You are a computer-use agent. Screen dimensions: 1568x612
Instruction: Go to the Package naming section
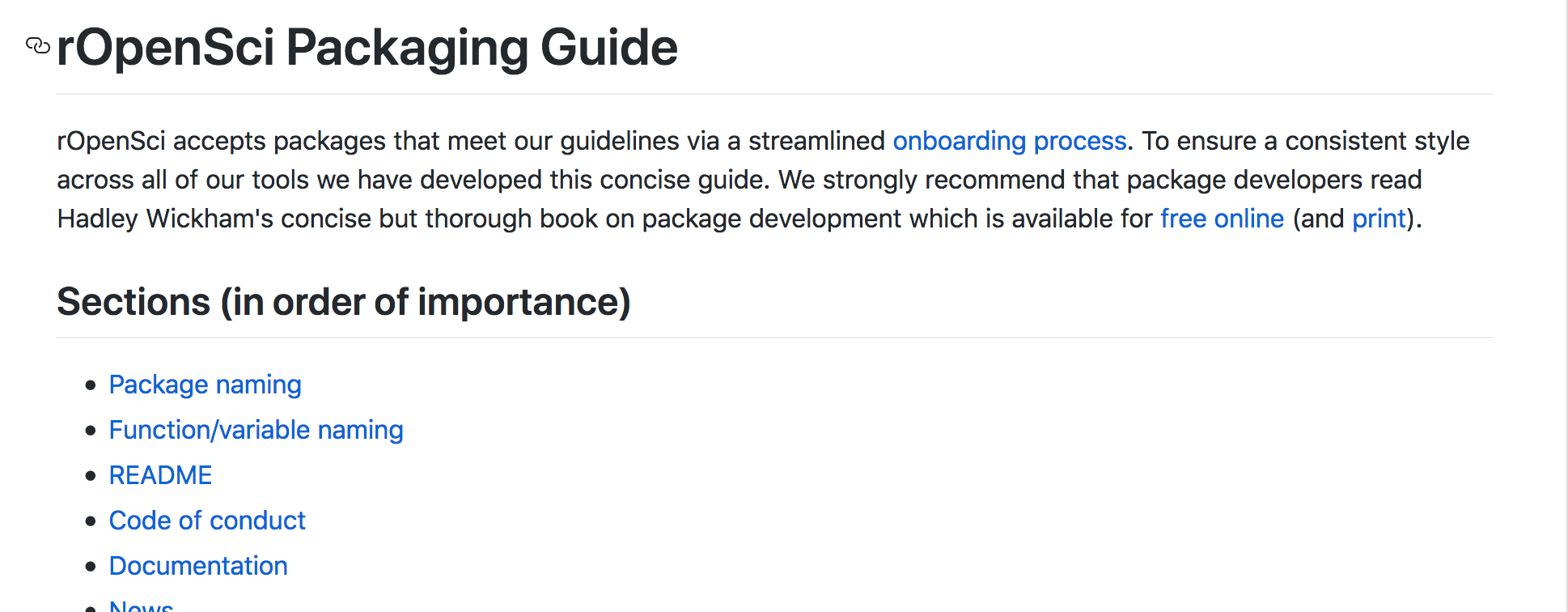(x=206, y=385)
